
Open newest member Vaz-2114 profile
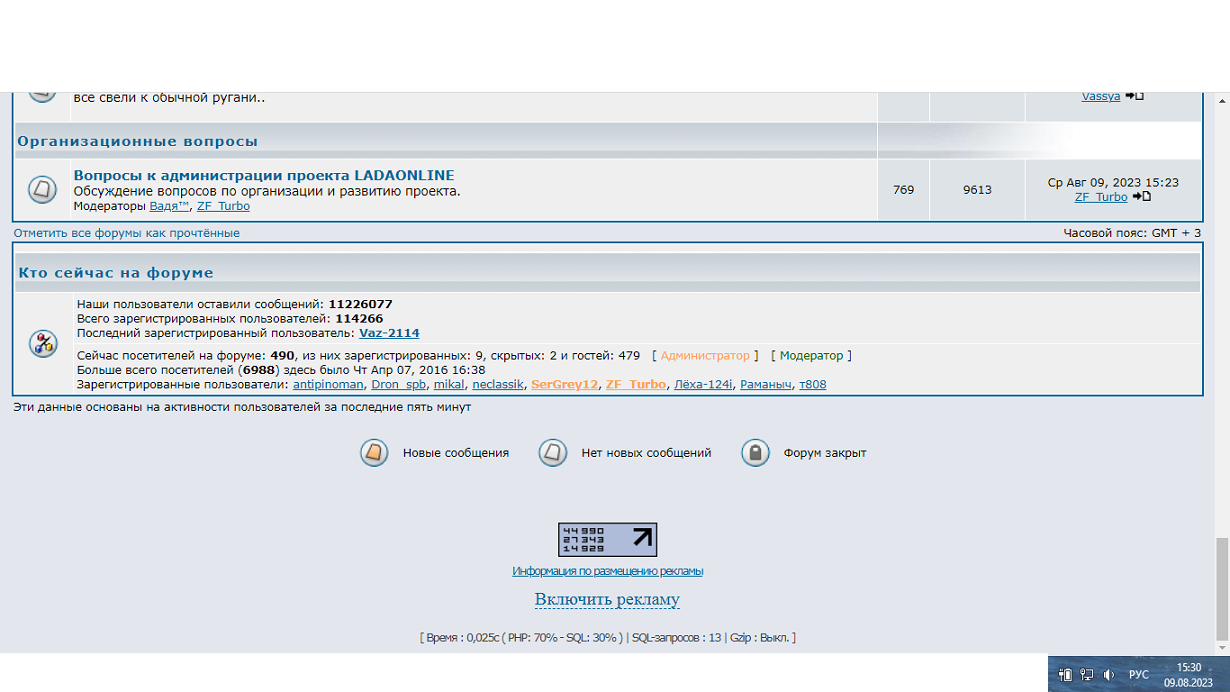coord(389,333)
